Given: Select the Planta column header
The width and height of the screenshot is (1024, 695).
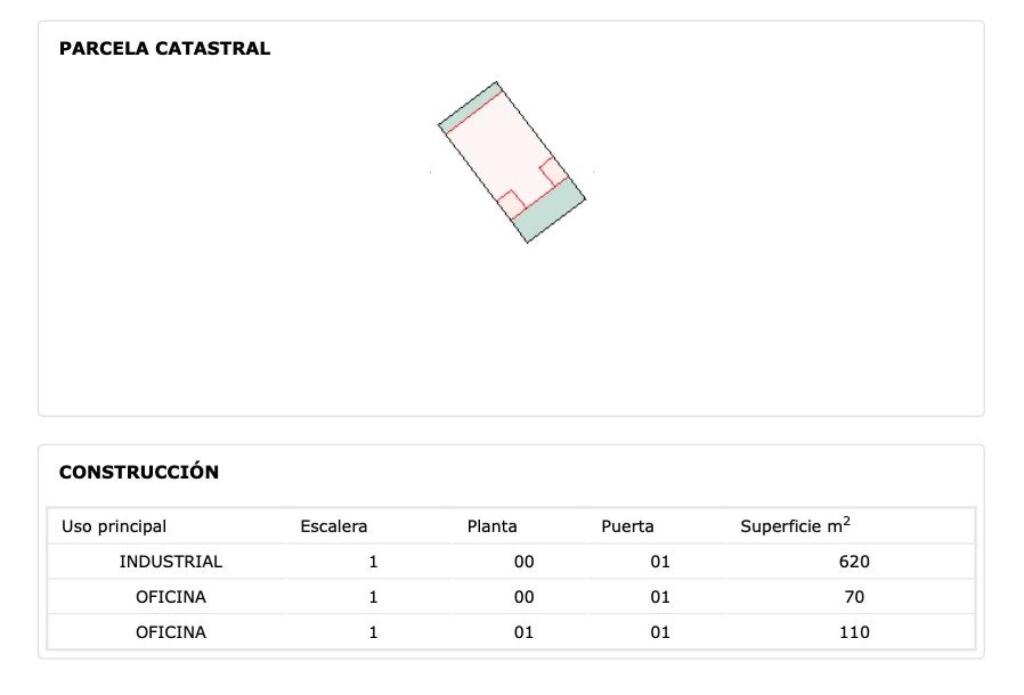Looking at the screenshot, I should tap(492, 526).
